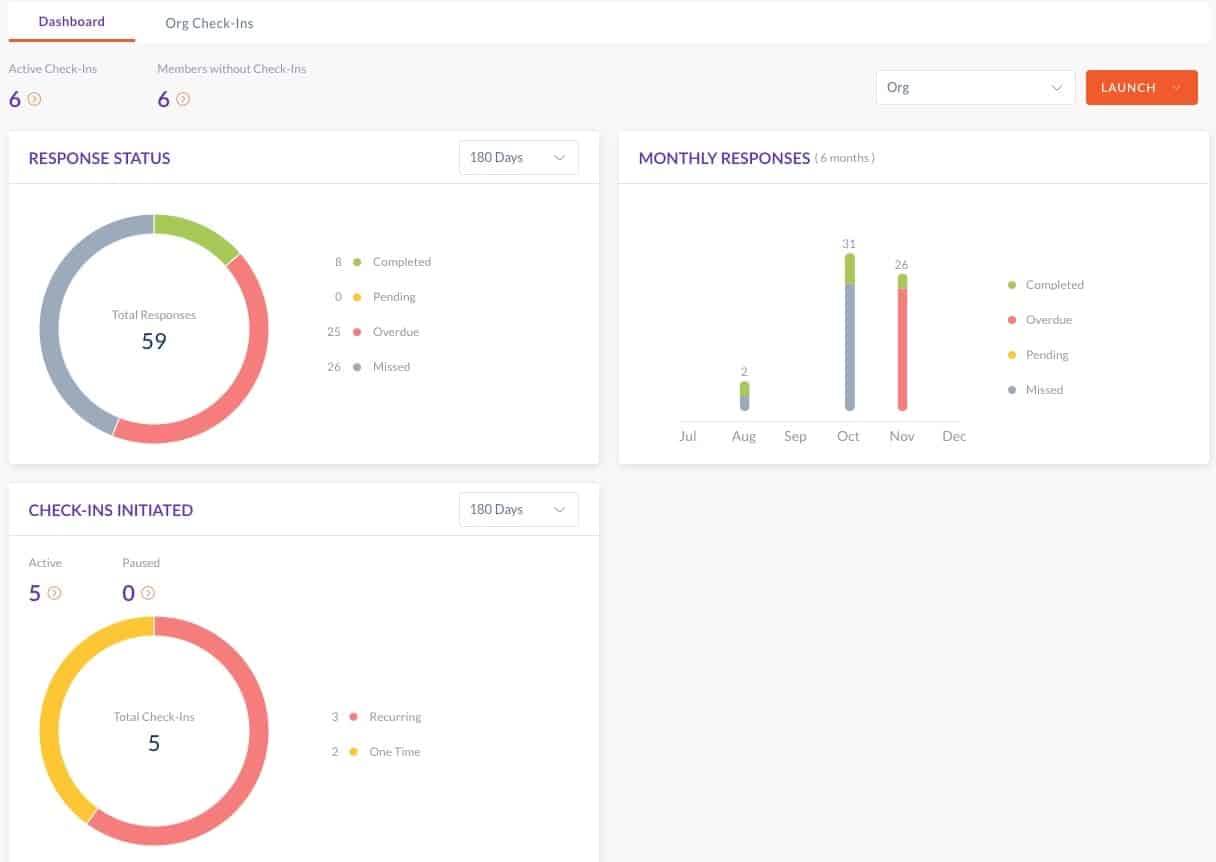The image size is (1216, 862).
Task: Click count 25 beside Overdue
Action: click(335, 332)
